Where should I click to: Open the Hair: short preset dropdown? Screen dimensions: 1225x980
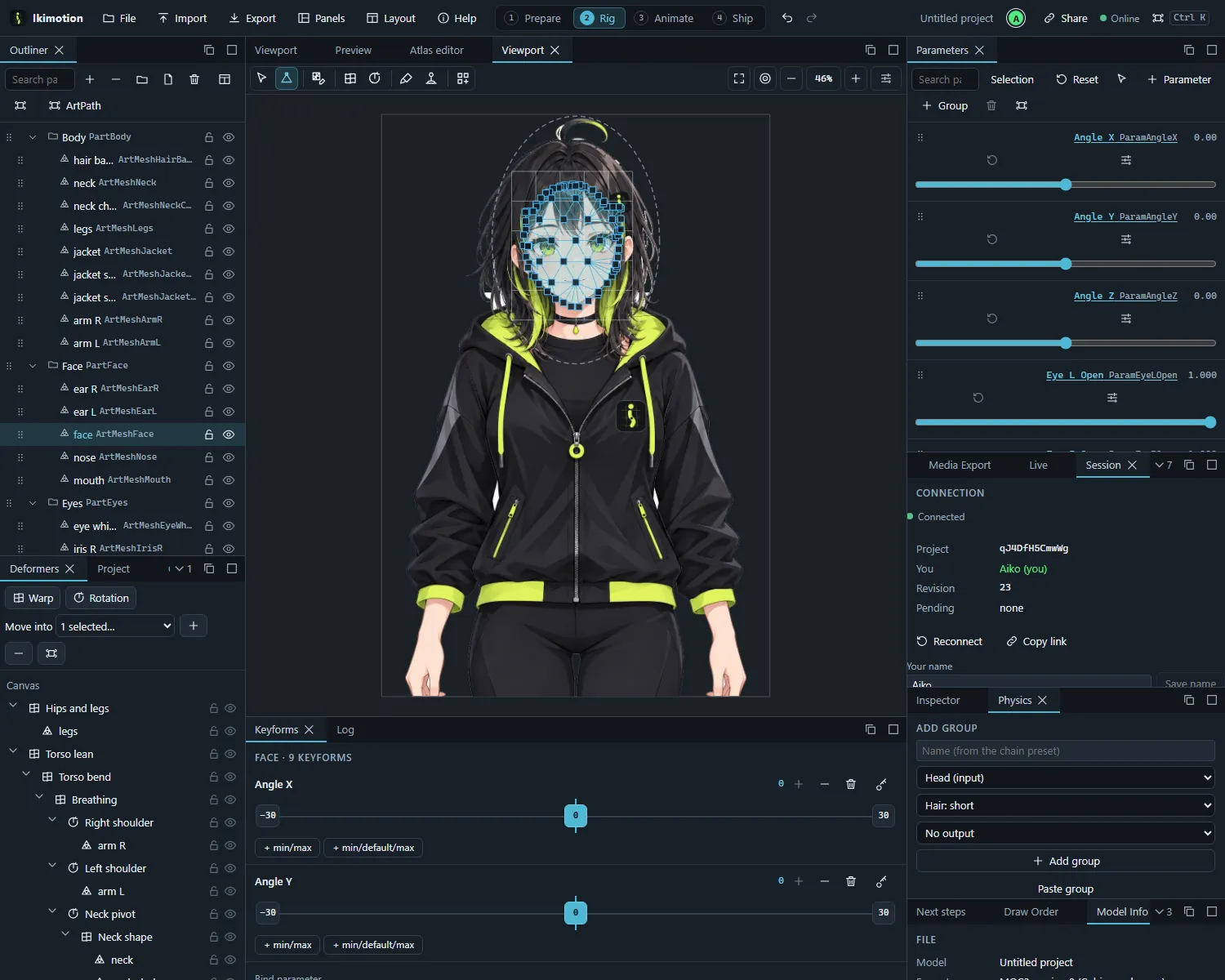pyautogui.click(x=1066, y=805)
